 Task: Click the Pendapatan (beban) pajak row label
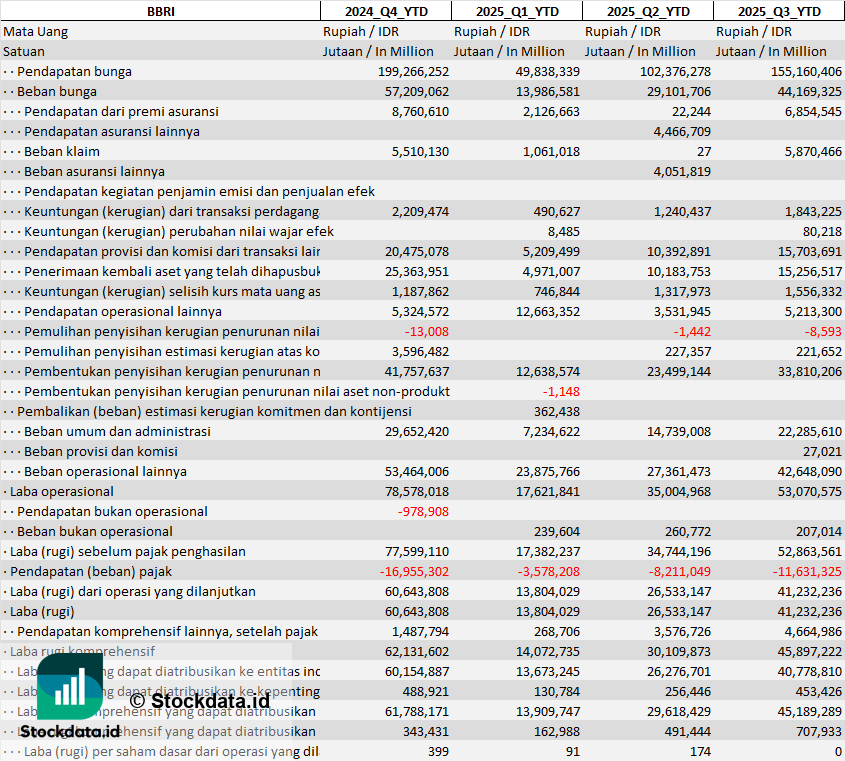coord(91,571)
